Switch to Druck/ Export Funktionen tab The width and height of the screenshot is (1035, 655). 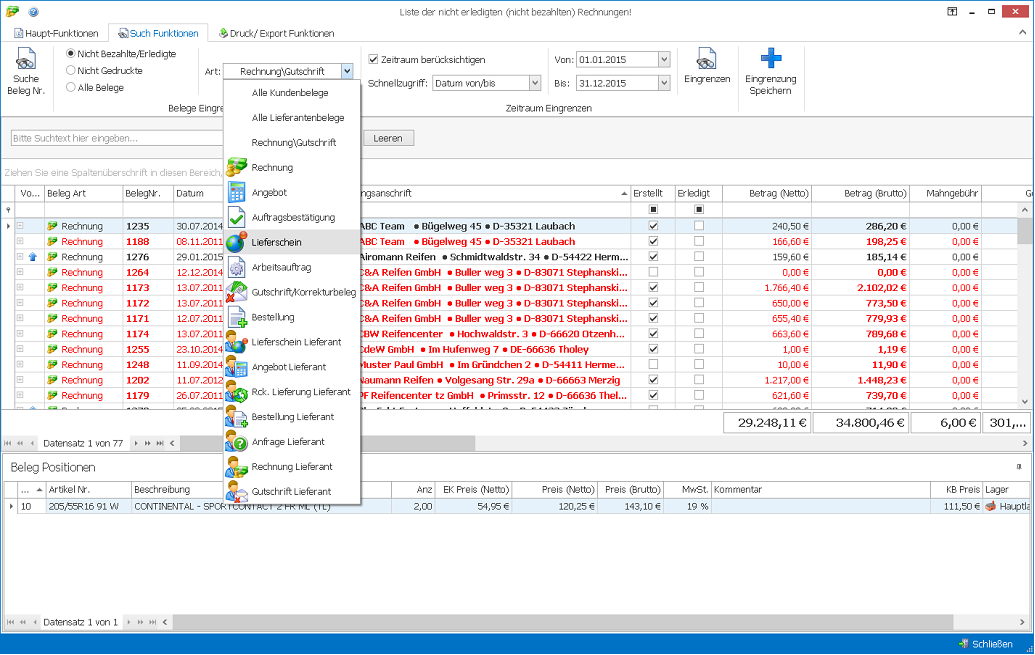click(277, 33)
